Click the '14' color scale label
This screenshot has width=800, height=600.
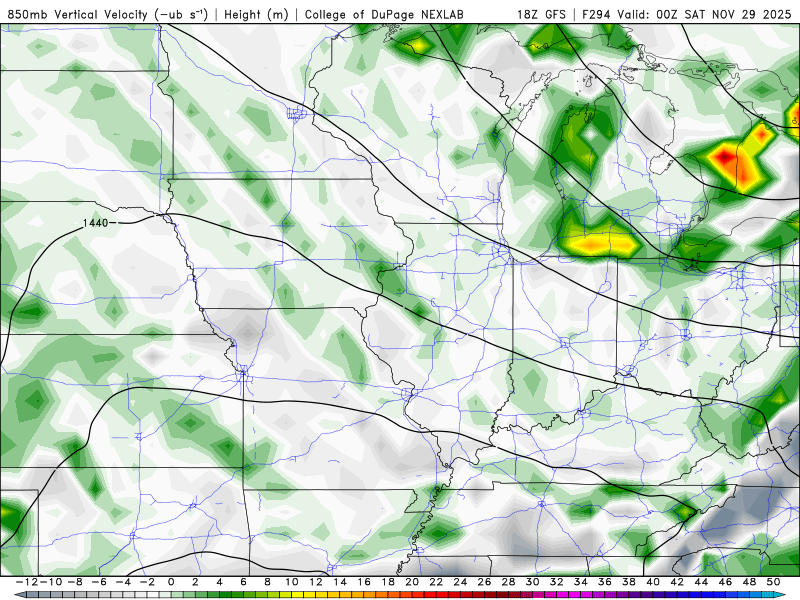(x=340, y=582)
